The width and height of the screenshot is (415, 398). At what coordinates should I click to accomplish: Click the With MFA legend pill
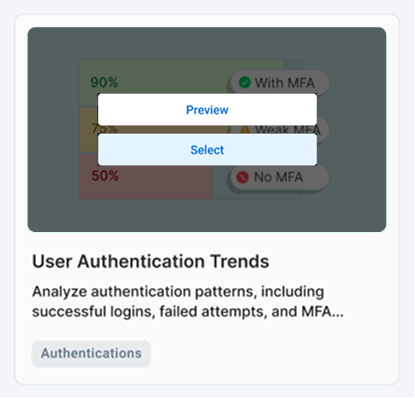pos(279,82)
